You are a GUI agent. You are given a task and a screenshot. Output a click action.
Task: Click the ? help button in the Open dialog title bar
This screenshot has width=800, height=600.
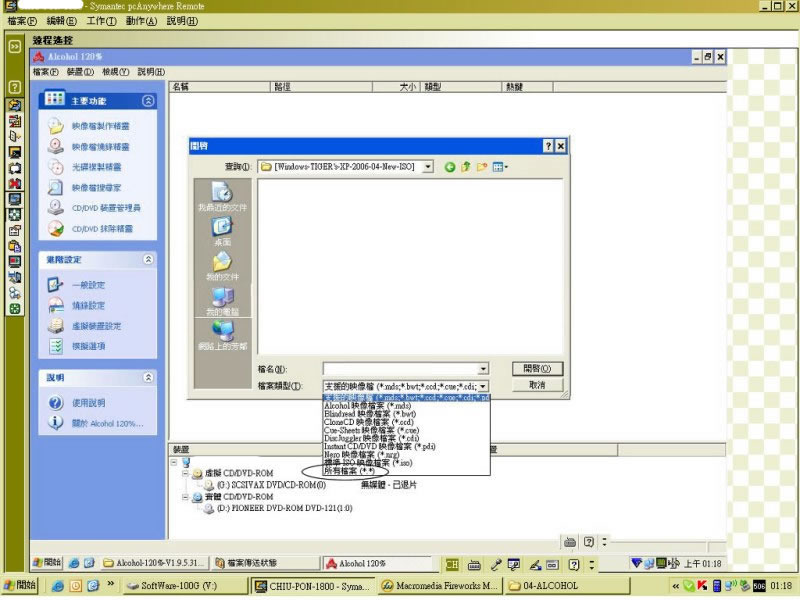point(548,146)
